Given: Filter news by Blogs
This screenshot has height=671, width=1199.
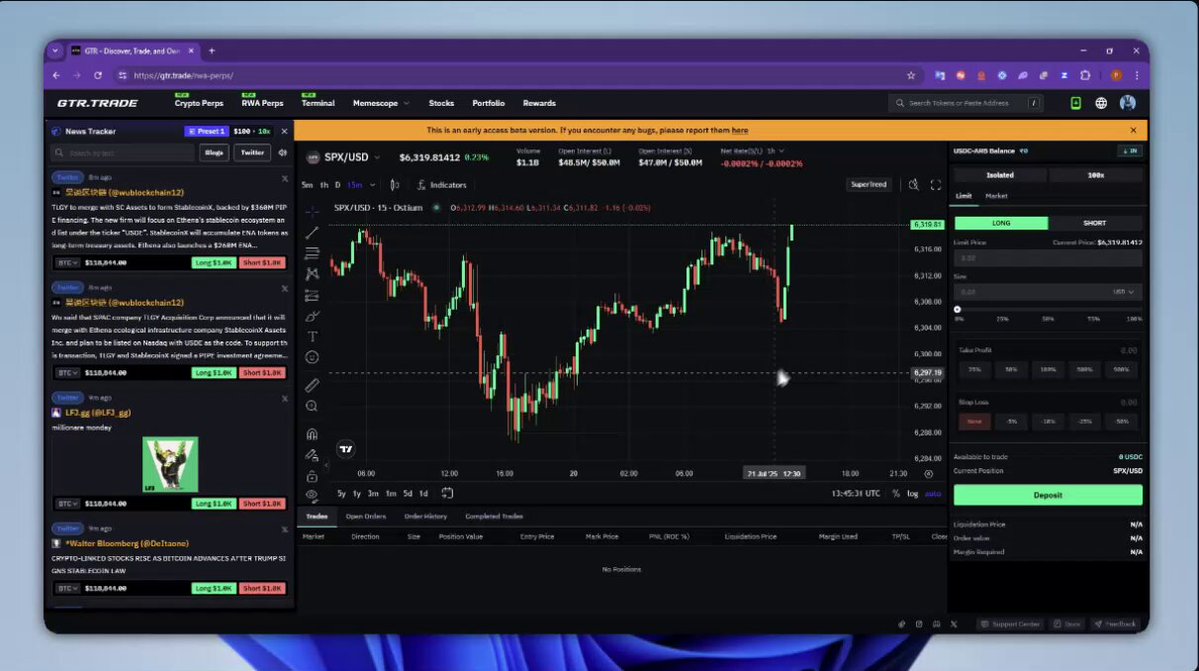Looking at the screenshot, I should [214, 153].
